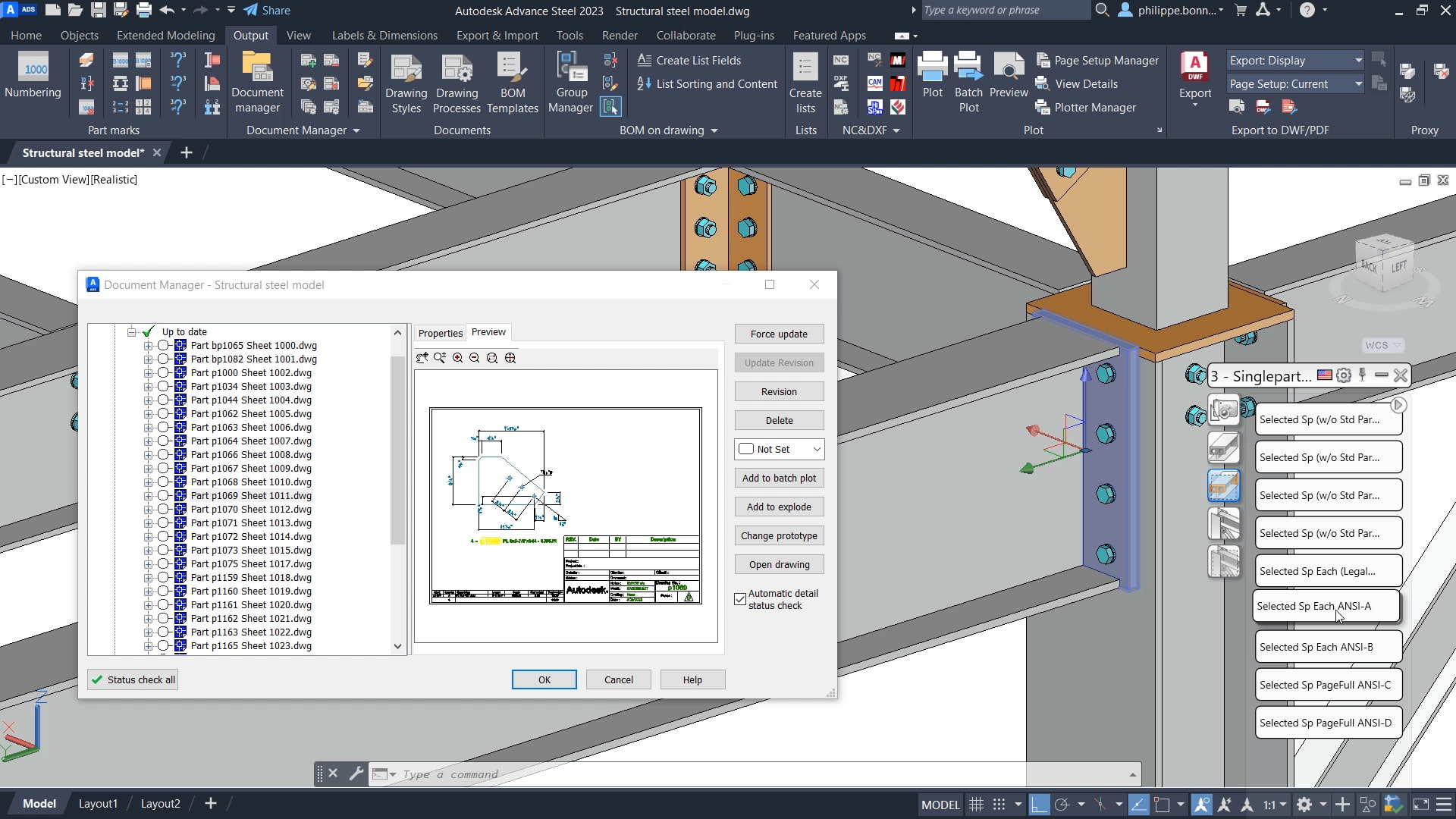Click the customization gear in status bar
This screenshot has width=1456, height=819.
[1304, 805]
